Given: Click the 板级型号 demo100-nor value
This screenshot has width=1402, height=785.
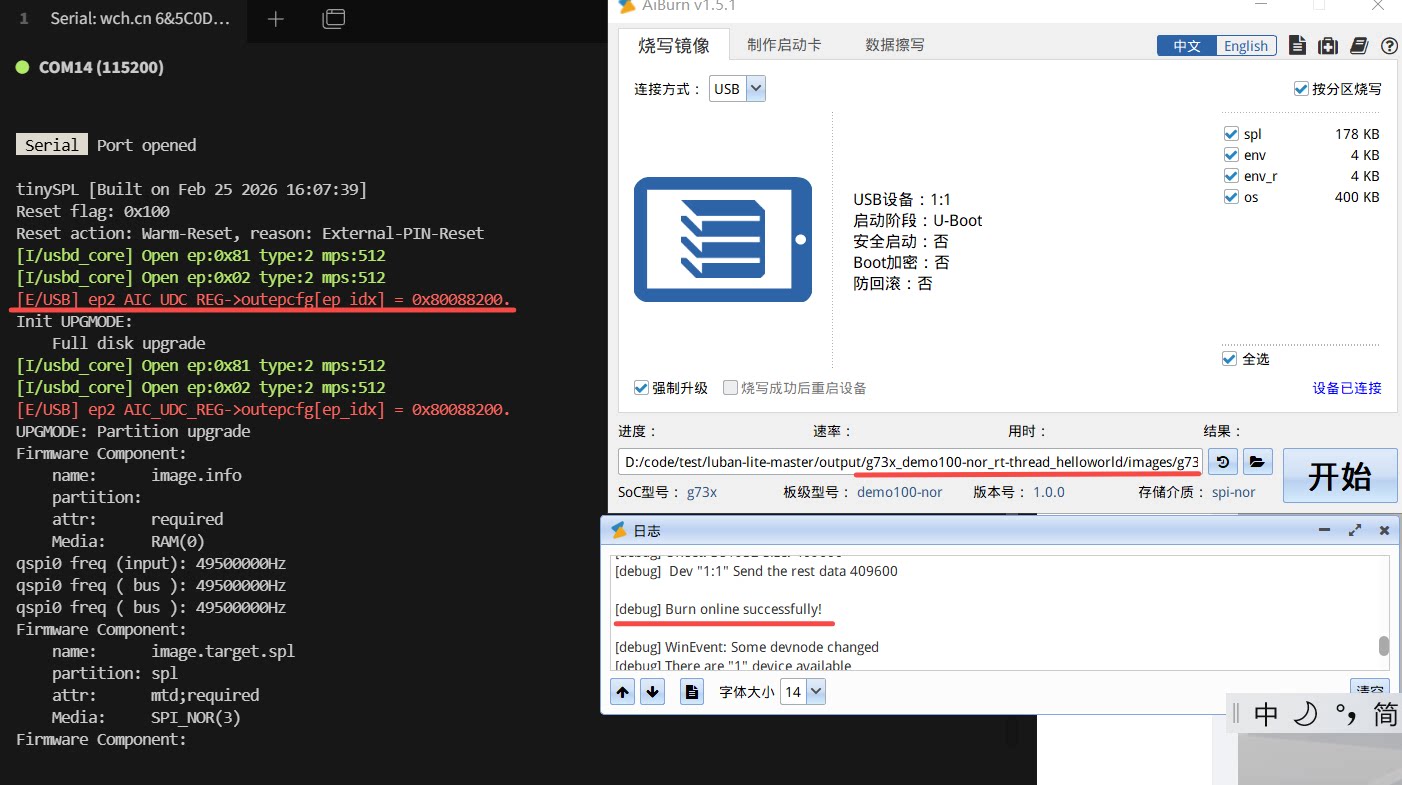Looking at the screenshot, I should [x=899, y=492].
